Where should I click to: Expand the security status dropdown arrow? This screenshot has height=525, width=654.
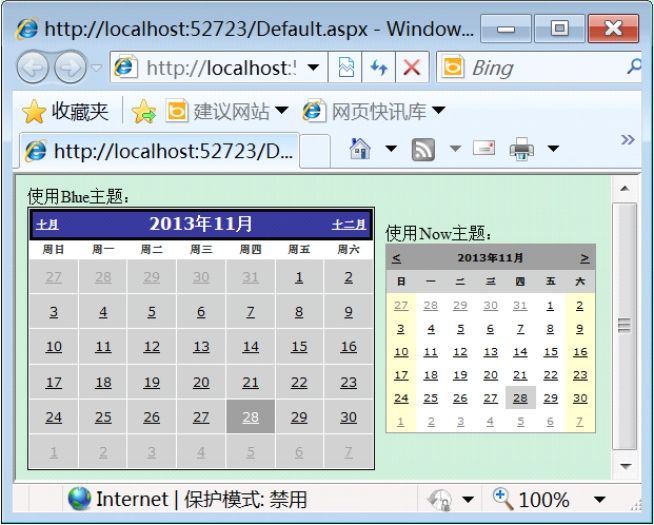[x=468, y=499]
